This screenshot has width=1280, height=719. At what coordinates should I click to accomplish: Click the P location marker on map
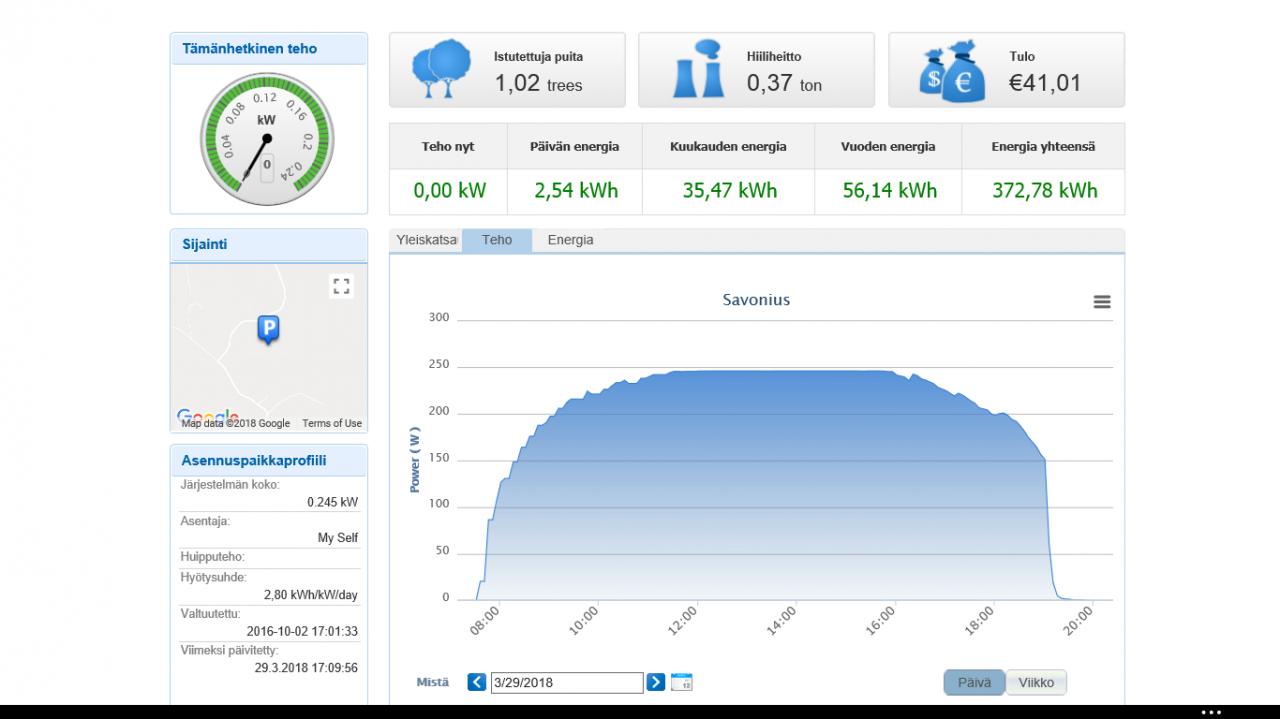click(268, 330)
